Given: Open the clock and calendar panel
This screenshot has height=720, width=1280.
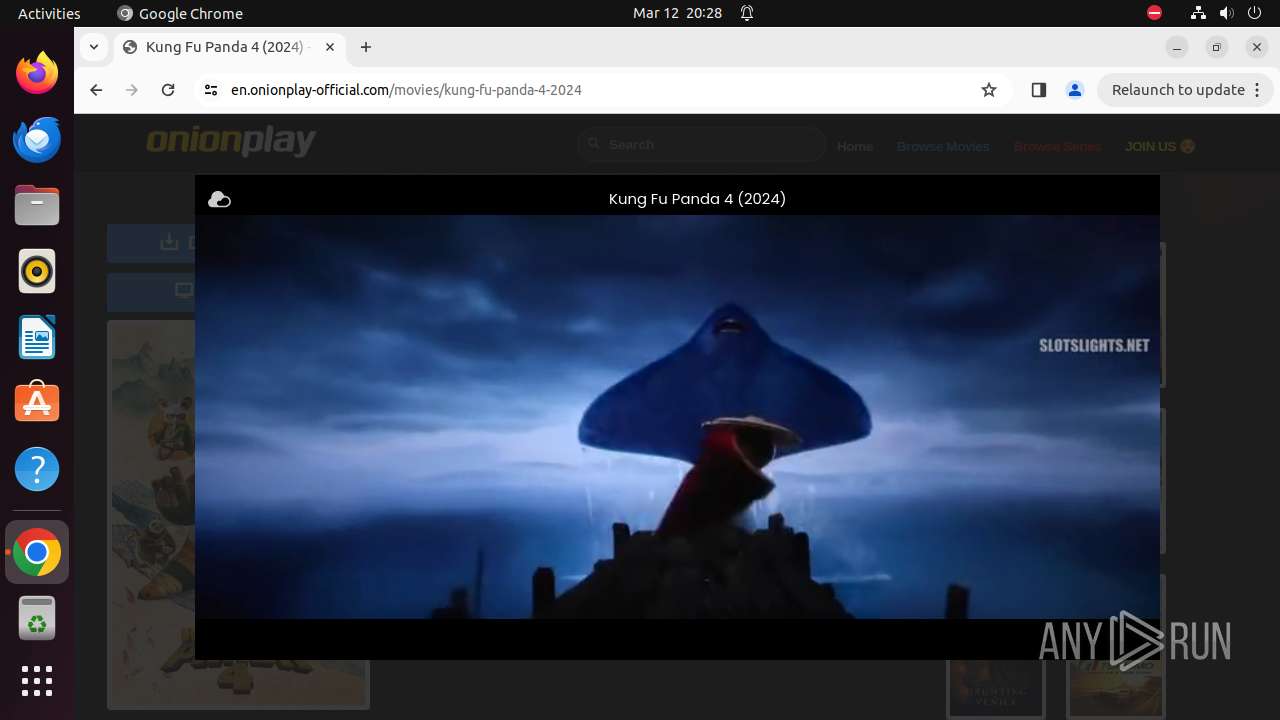Looking at the screenshot, I should [677, 13].
